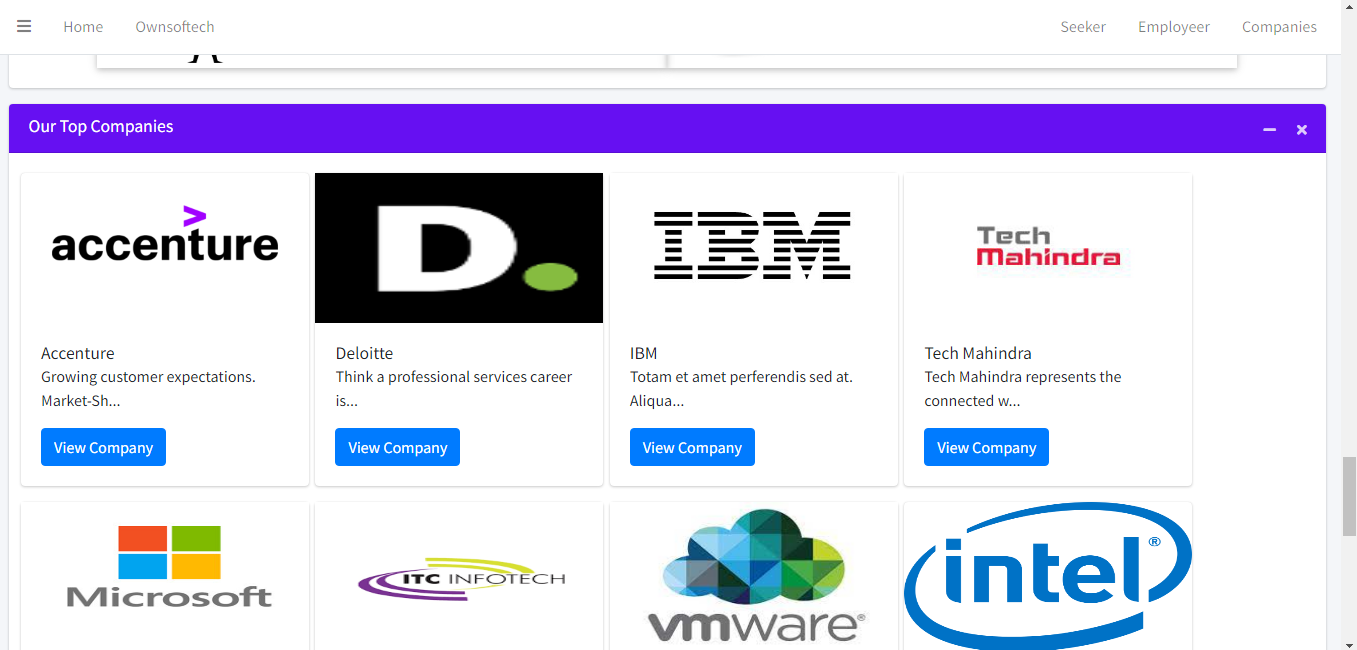
Task: Navigate to the Companies page
Action: click(1279, 27)
